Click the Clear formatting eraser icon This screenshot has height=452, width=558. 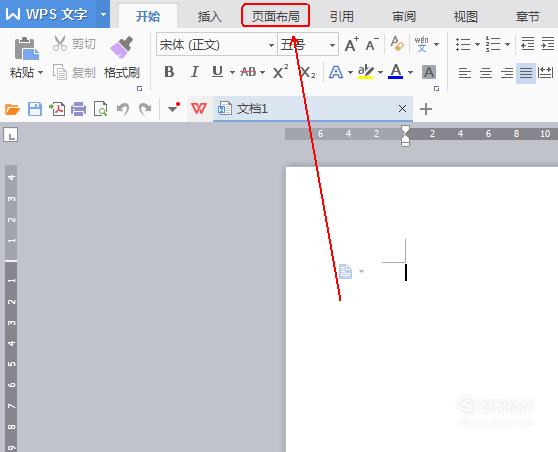397,44
